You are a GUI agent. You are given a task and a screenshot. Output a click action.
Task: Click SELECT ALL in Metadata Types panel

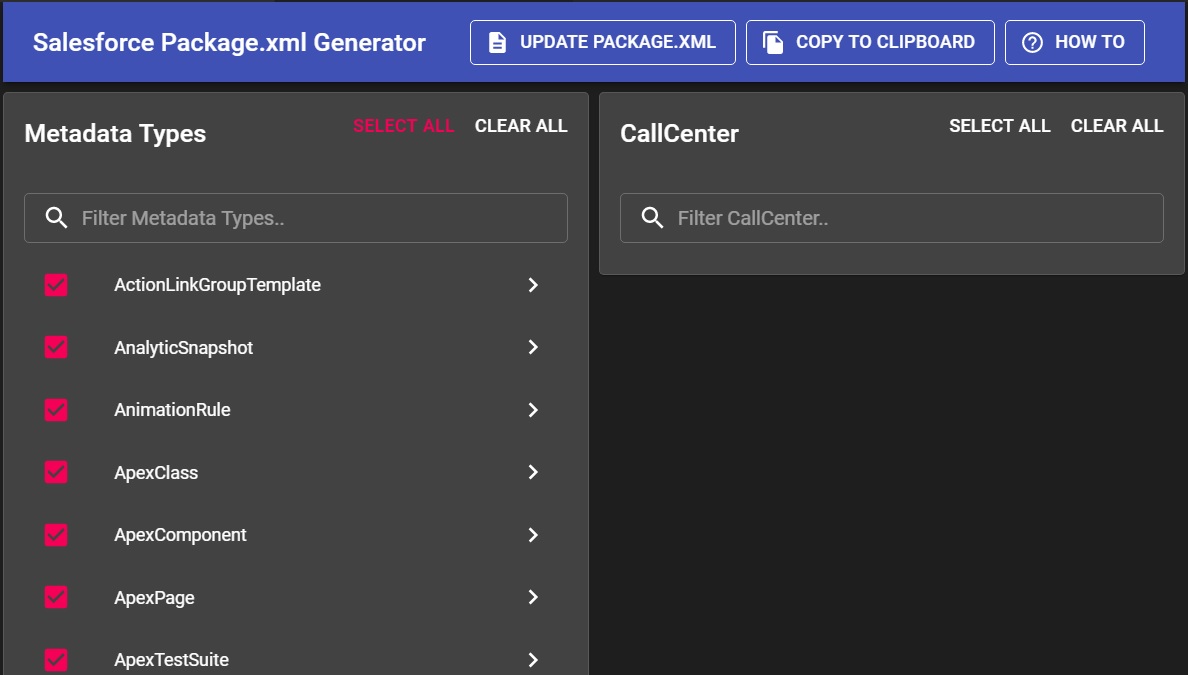coord(404,125)
